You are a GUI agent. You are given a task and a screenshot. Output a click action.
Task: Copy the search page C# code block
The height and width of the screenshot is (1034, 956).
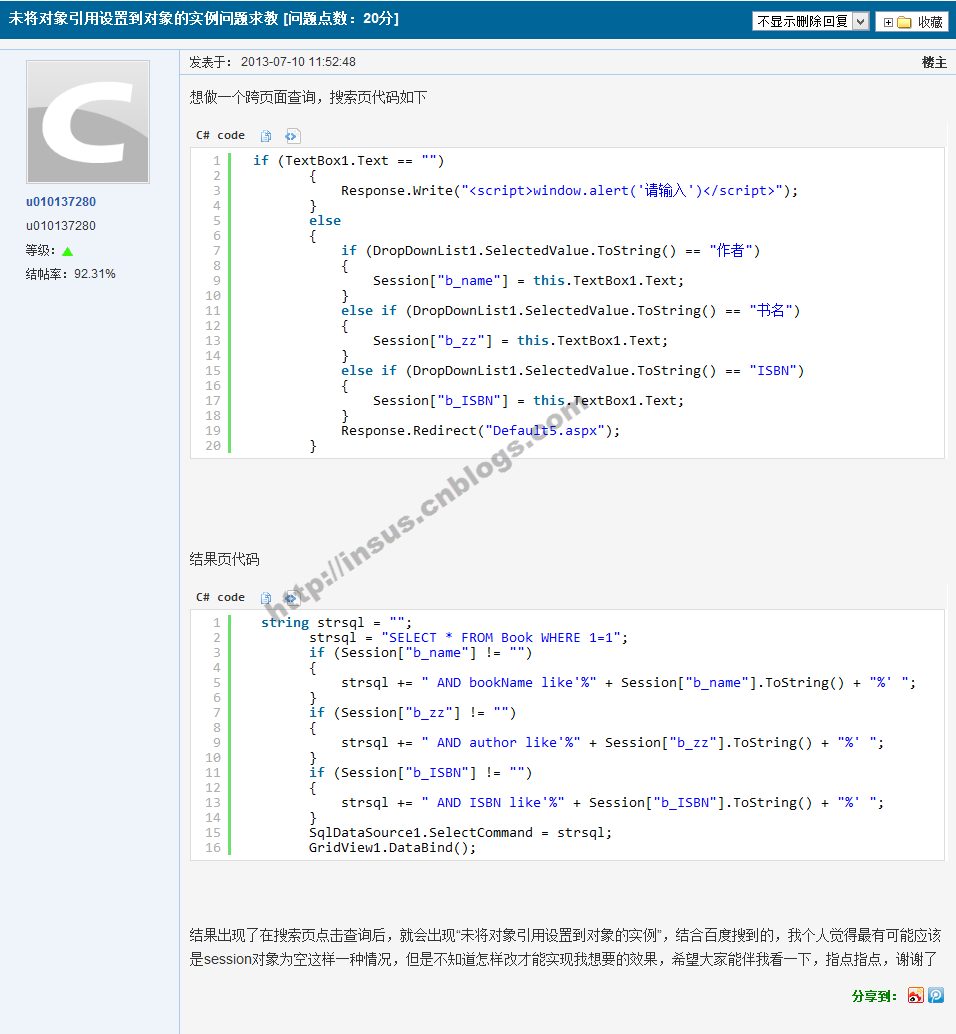pos(266,136)
